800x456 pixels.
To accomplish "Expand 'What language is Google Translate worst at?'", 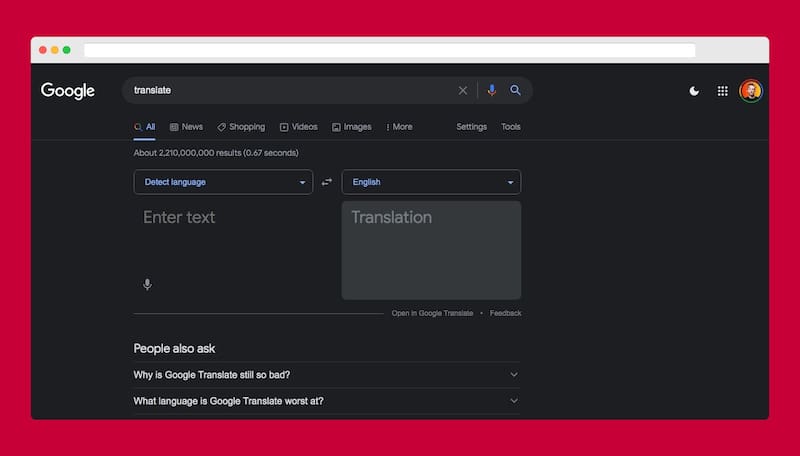I will pyautogui.click(x=326, y=401).
